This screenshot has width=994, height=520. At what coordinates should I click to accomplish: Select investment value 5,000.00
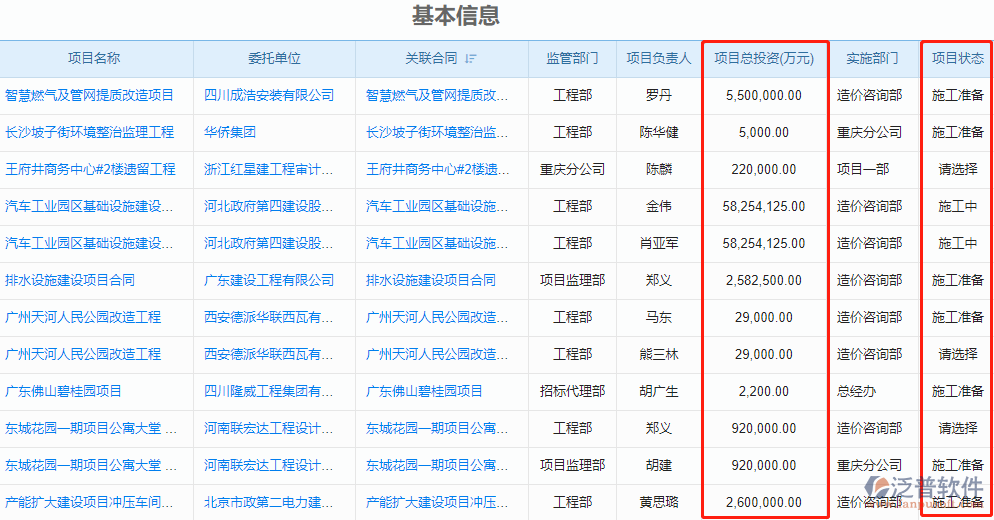[764, 132]
